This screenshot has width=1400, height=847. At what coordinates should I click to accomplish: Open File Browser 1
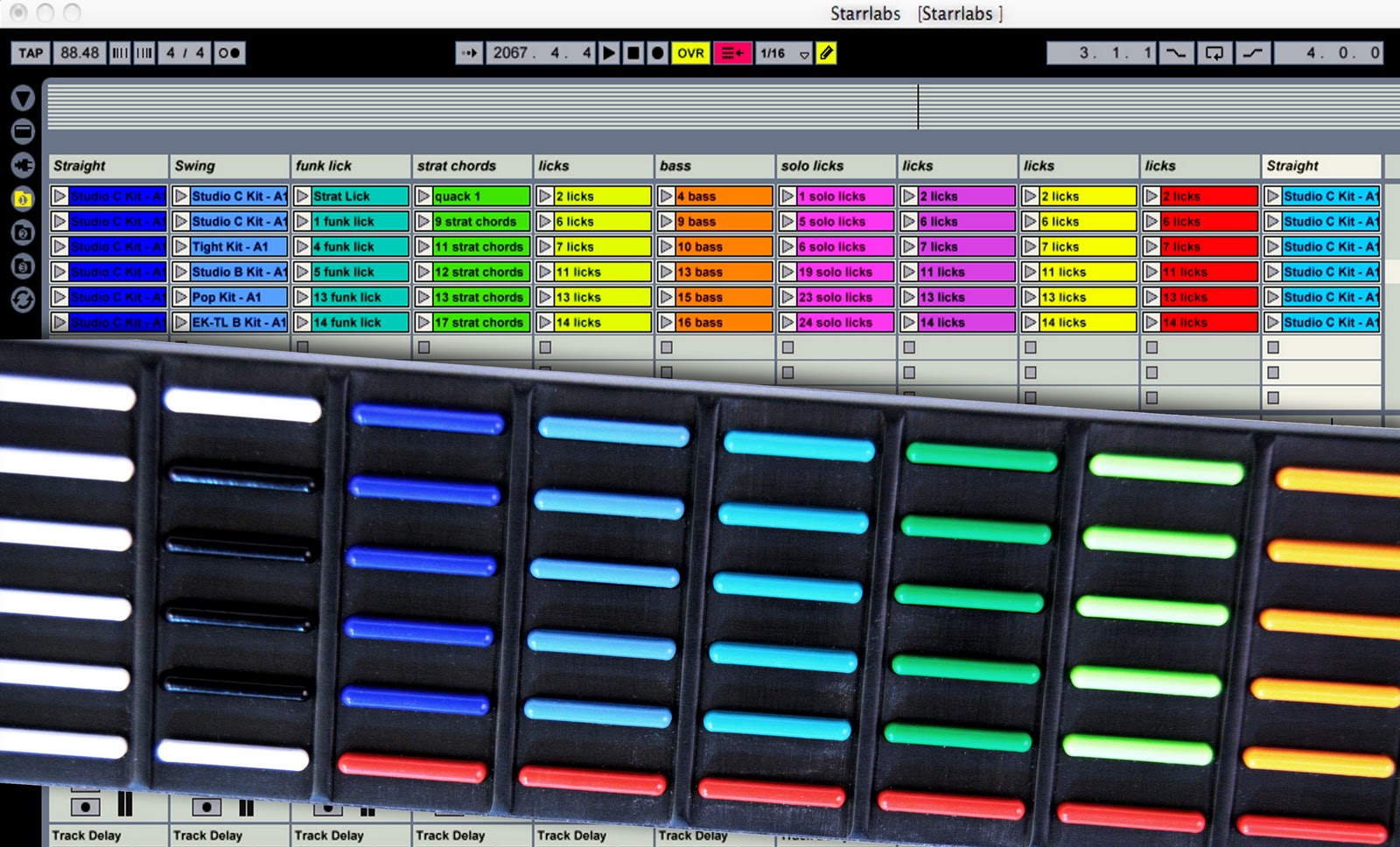[x=23, y=199]
